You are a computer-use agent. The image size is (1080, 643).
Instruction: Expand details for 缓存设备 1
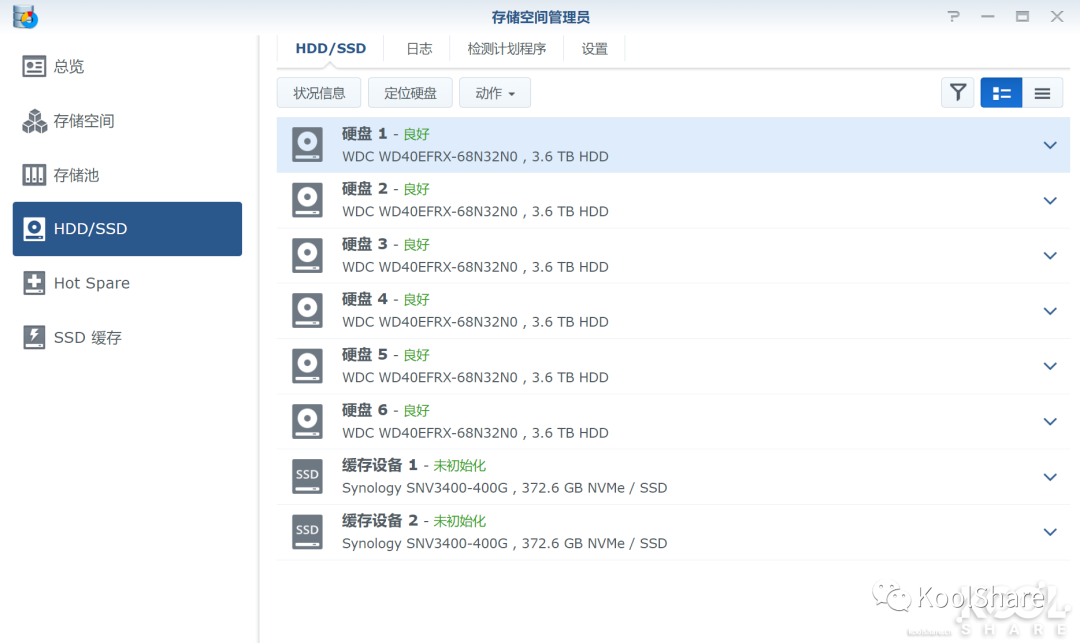(x=1050, y=477)
